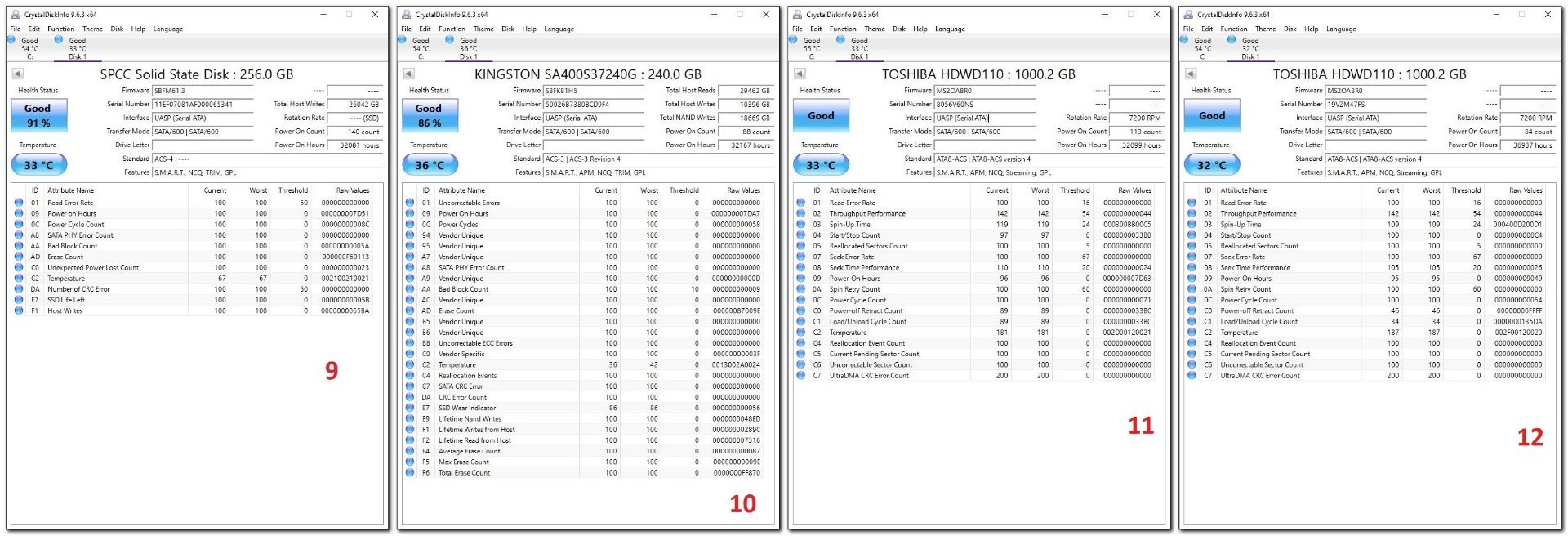Open the Help menu in the SPCC window
1568x536 pixels.
tap(138, 29)
